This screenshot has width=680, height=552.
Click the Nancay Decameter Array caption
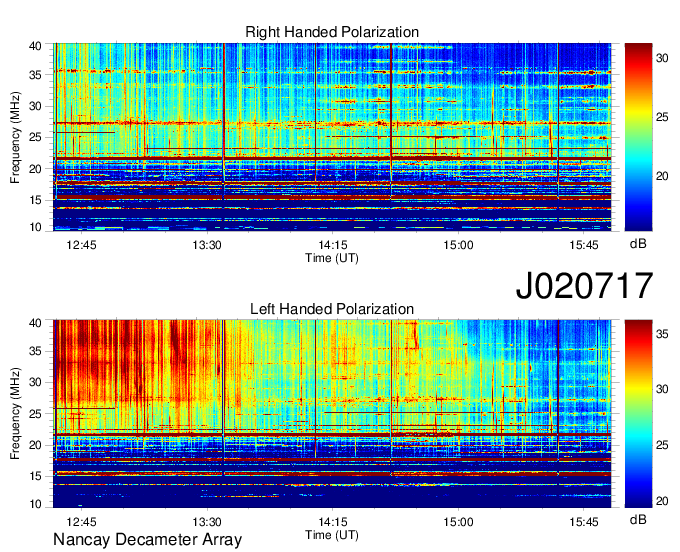point(147,539)
